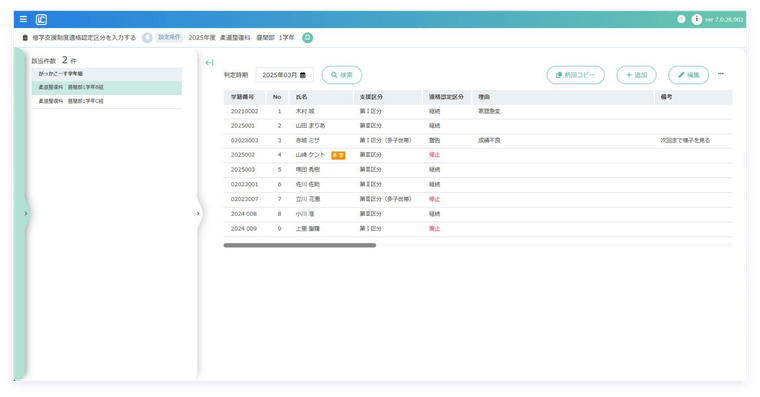Select student 上里 in row 9
This screenshot has width=760, height=397.
point(307,228)
